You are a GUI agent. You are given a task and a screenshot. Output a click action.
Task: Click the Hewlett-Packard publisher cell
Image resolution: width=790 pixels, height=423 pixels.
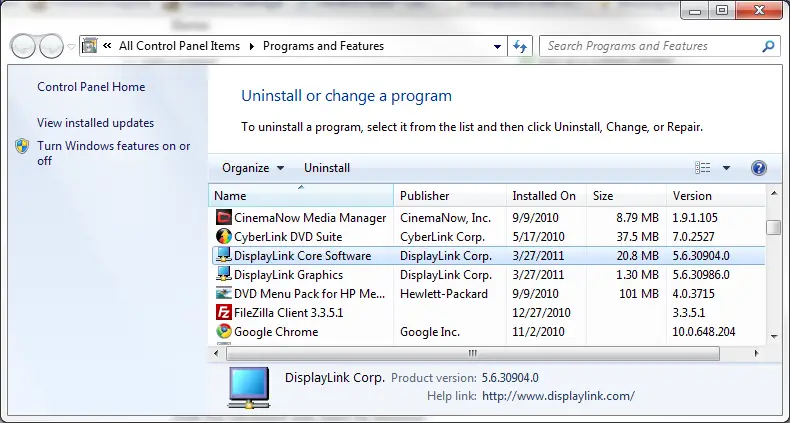tap(444, 294)
